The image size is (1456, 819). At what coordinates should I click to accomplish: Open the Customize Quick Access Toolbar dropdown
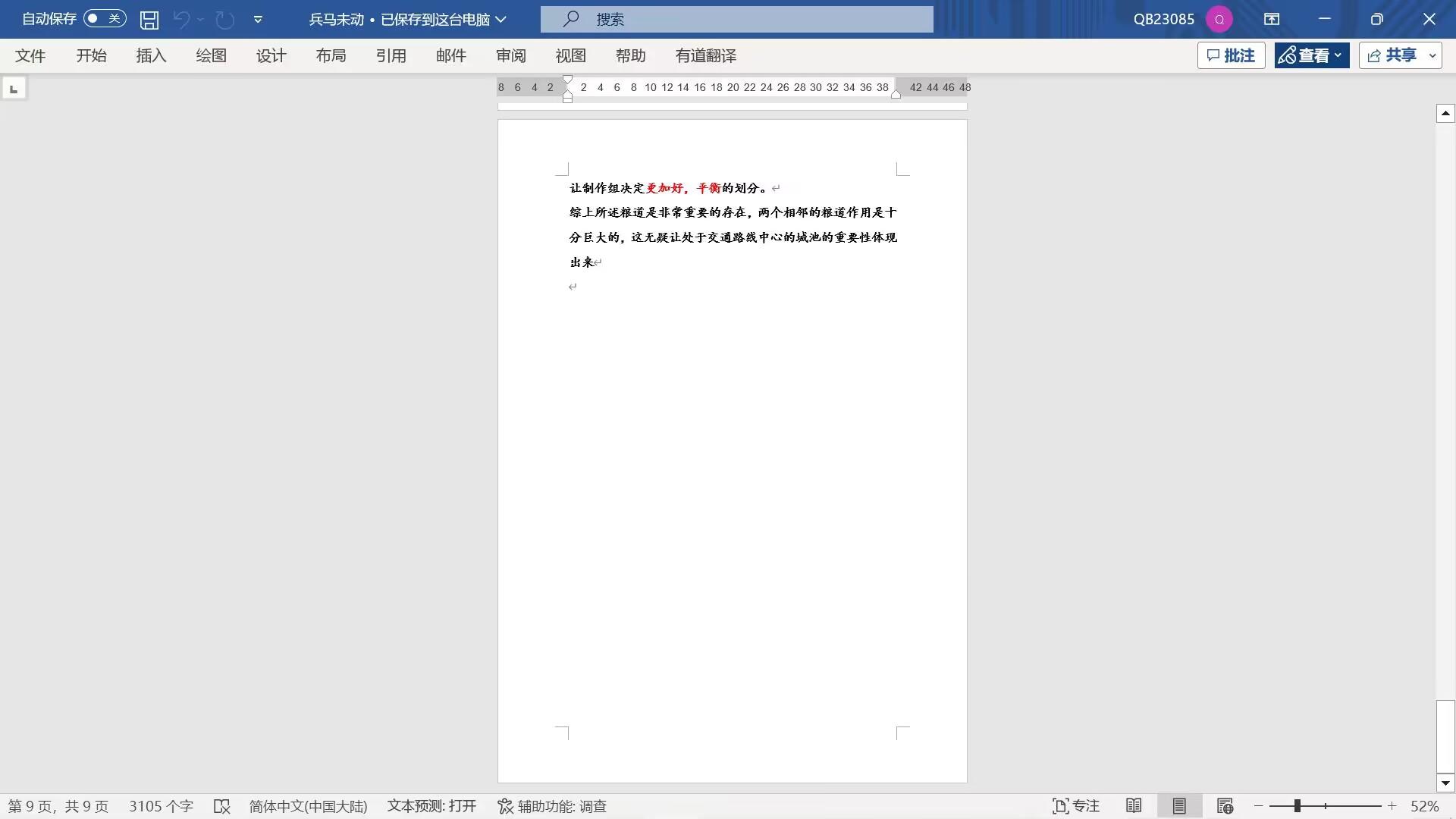[x=258, y=20]
